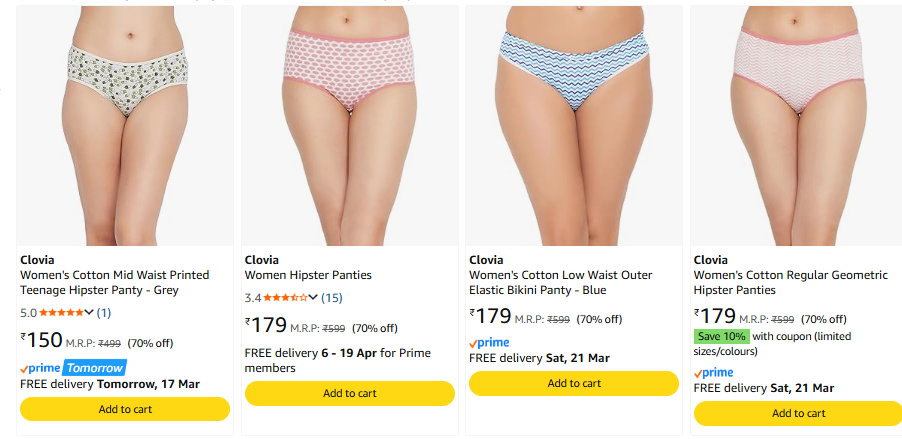The image size is (902, 439).
Task: Click the Prime logo on blue bikini panty
Action: pos(489,343)
